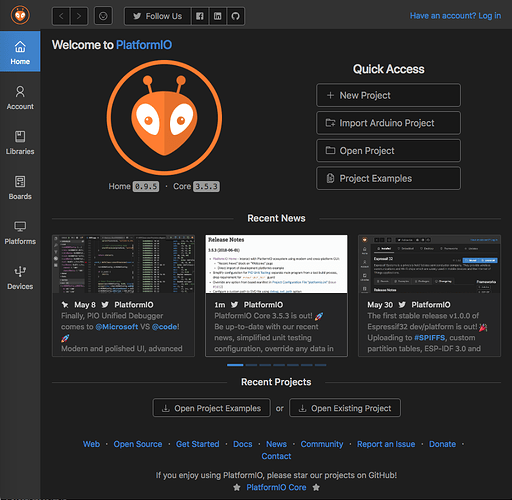Viewport: 512px width, 500px height.
Task: Click the Project Examples quick access button
Action: point(388,178)
